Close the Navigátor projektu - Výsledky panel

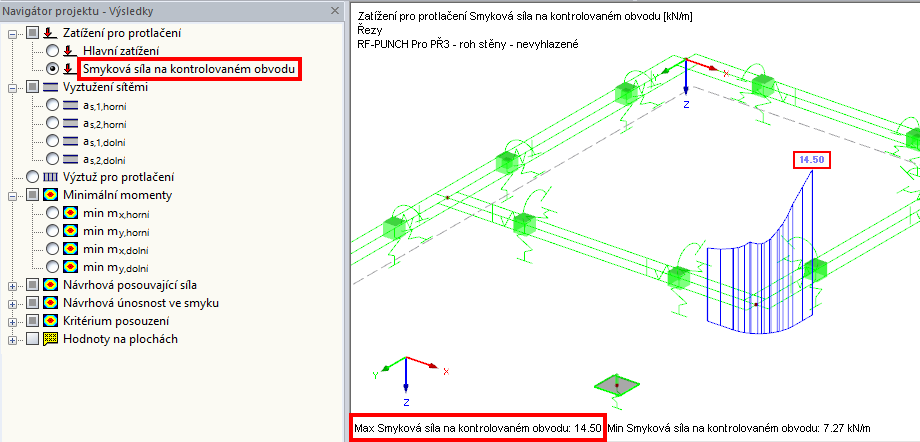click(x=334, y=10)
